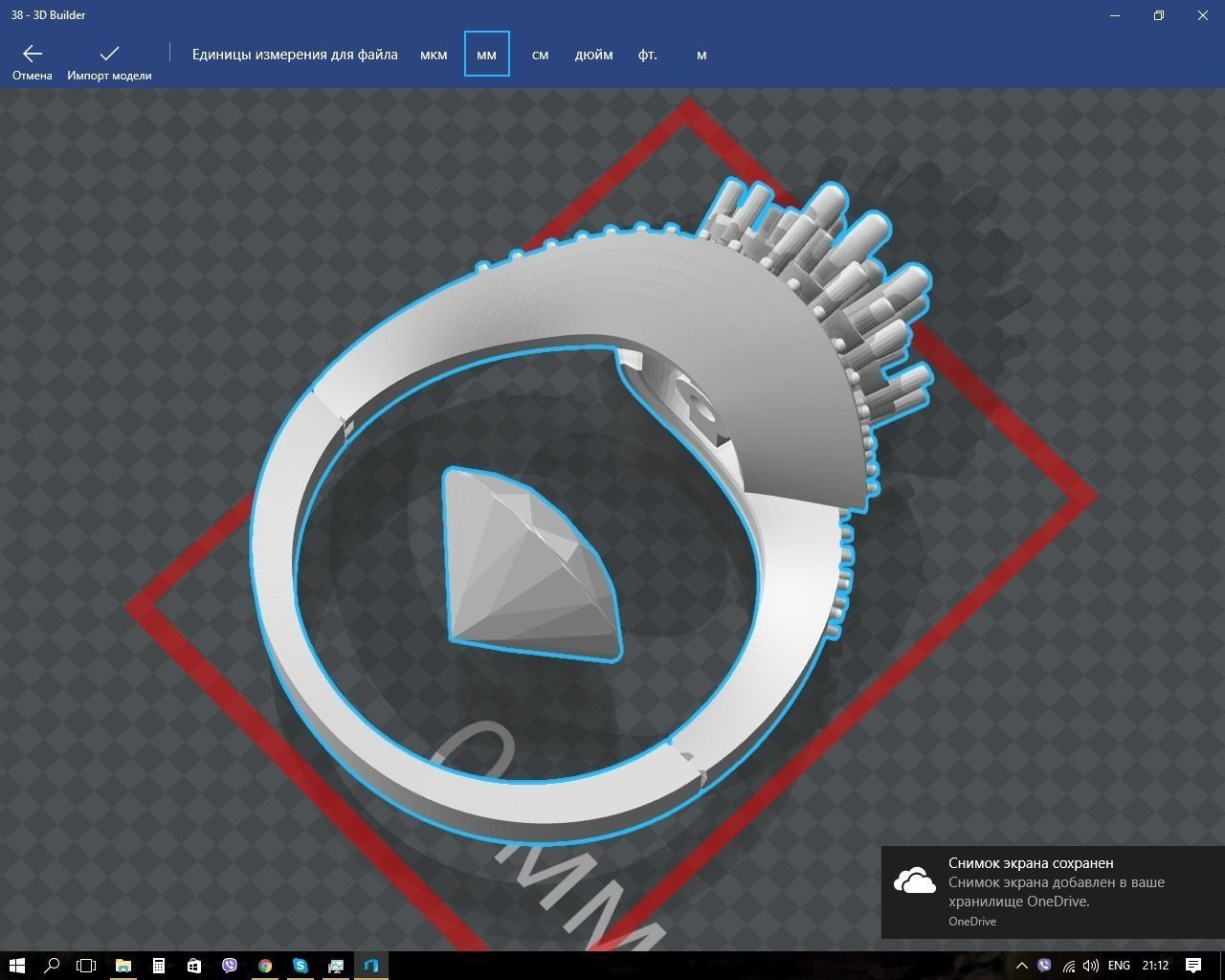Open the taskbar search magnifier
The width and height of the screenshot is (1225, 980).
53,966
